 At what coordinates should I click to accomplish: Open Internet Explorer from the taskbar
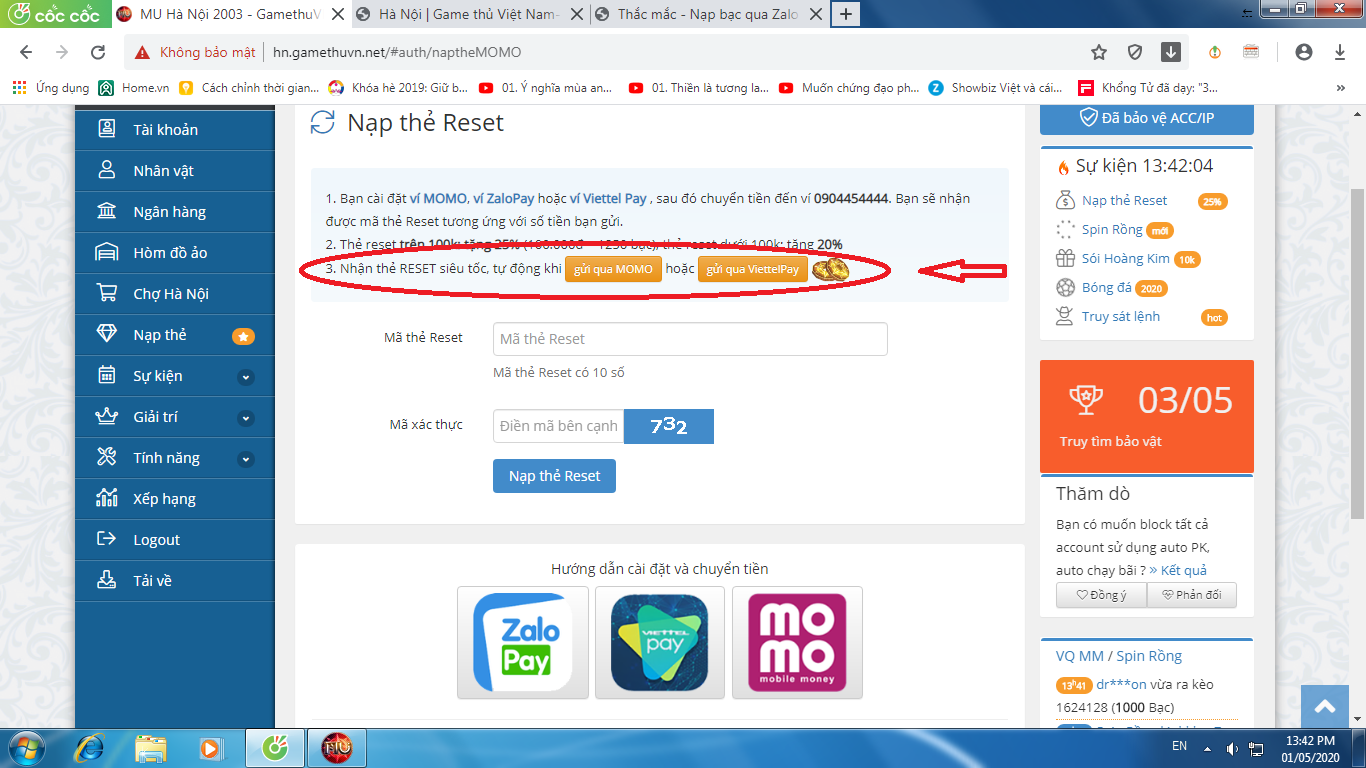(x=90, y=747)
